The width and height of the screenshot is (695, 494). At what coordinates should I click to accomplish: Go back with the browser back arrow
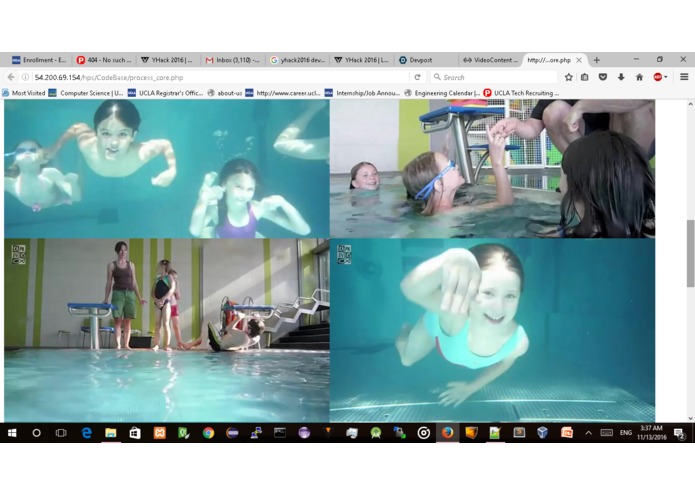(x=11, y=77)
